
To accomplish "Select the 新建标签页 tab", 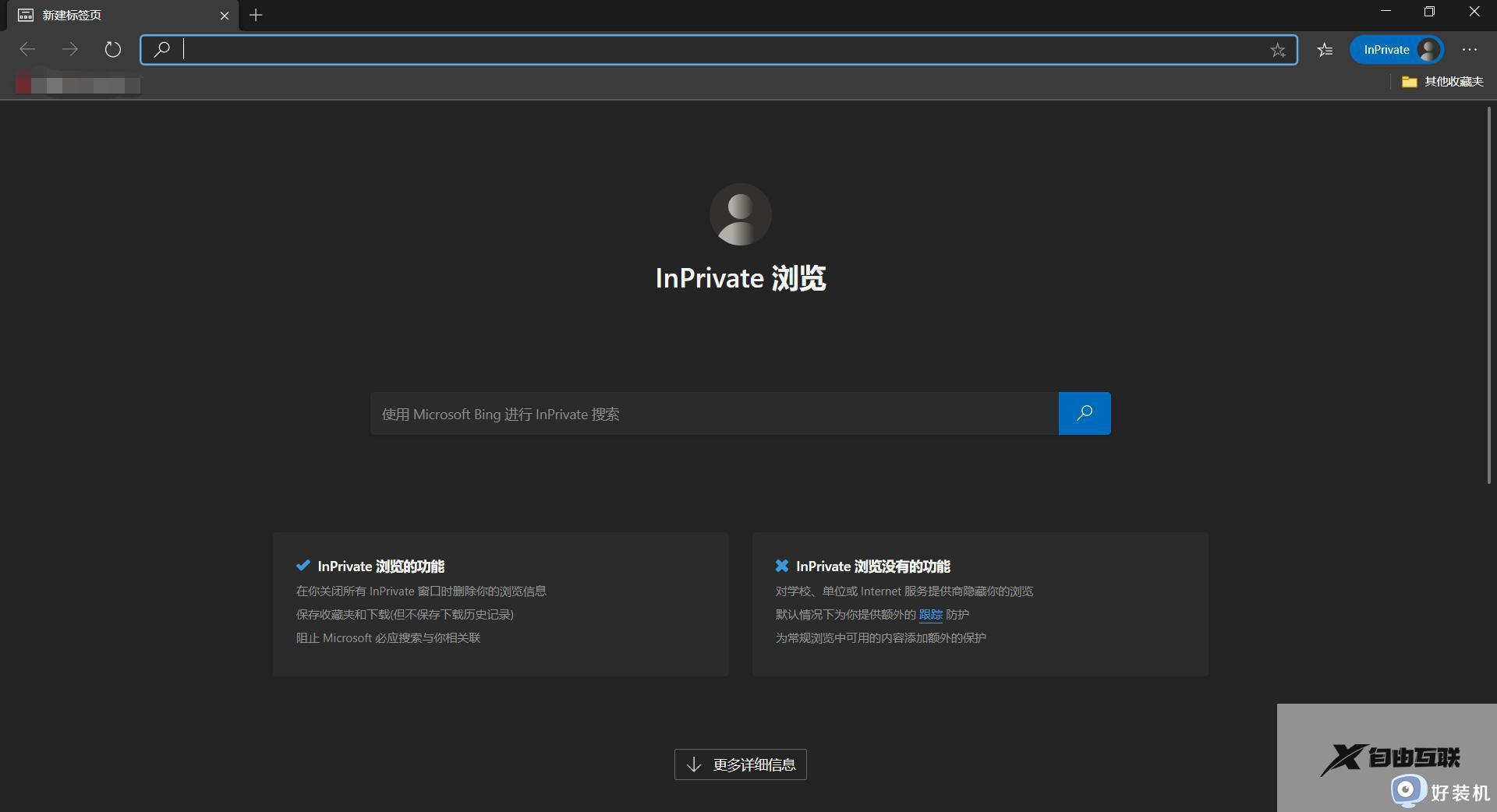I will click(121, 15).
